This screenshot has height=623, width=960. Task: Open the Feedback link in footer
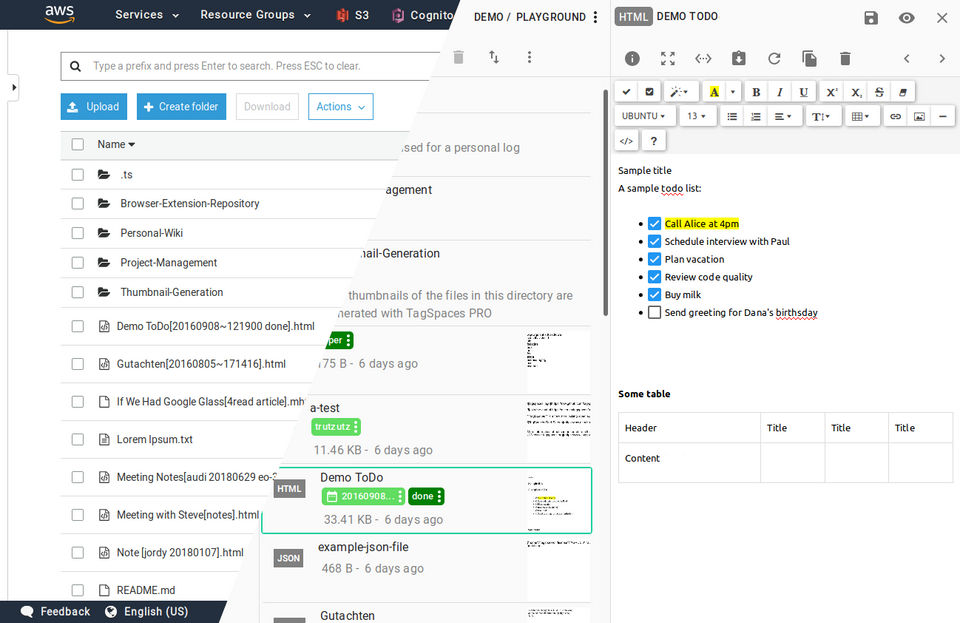pyautogui.click(x=56, y=611)
